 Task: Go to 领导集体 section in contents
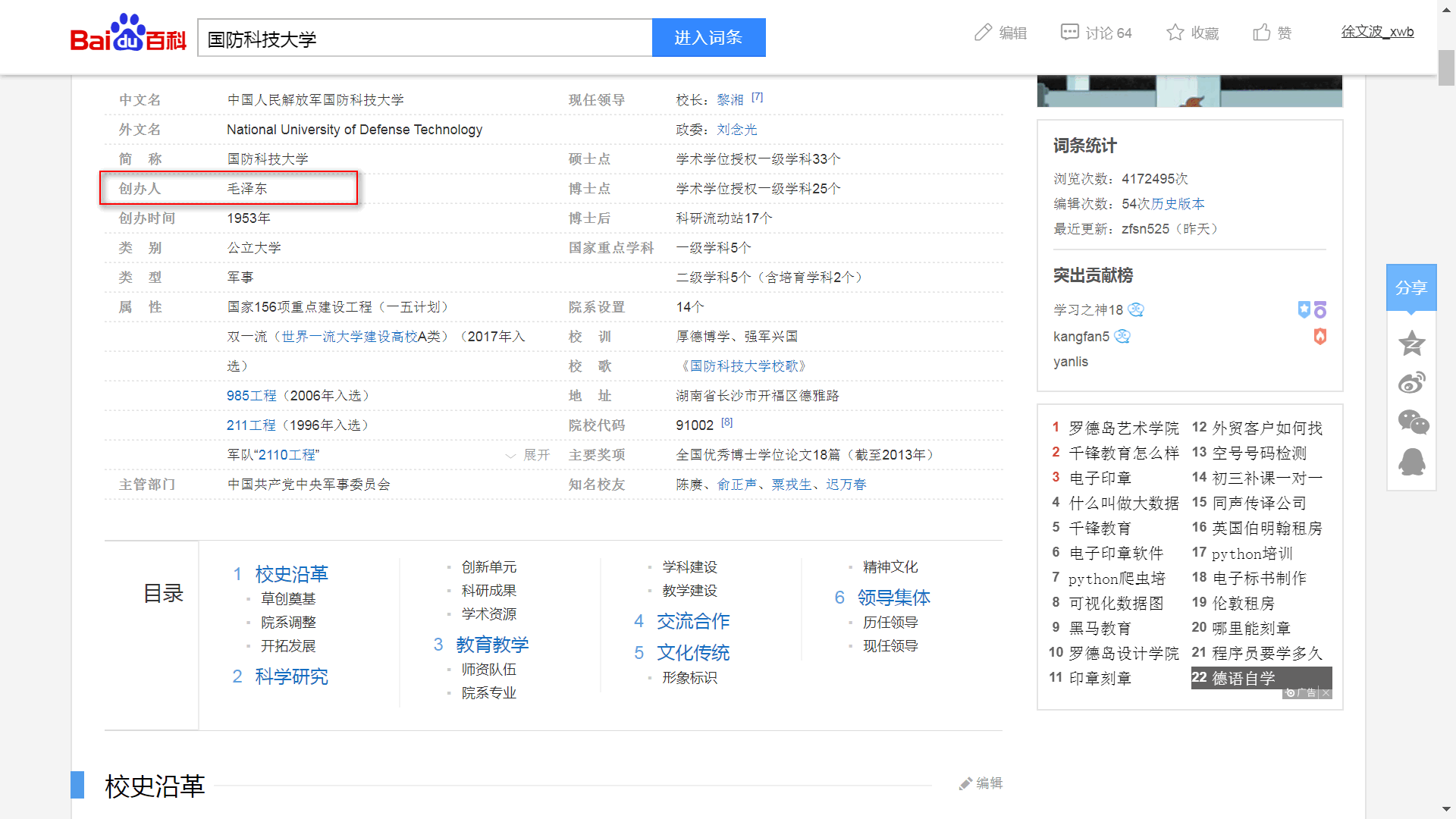[893, 598]
